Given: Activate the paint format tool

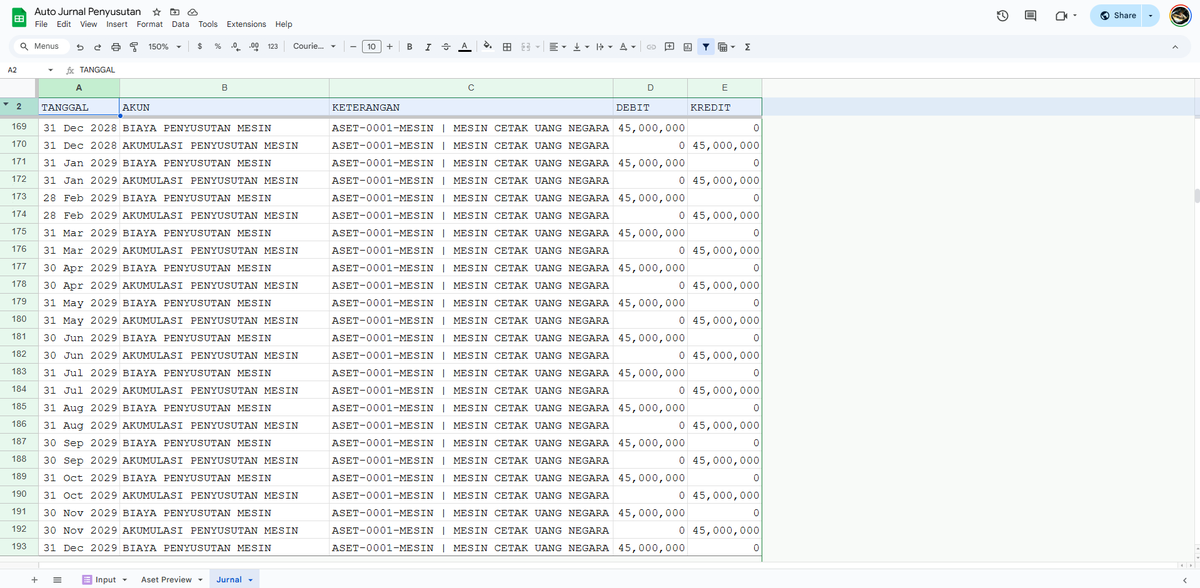Looking at the screenshot, I should click(x=133, y=46).
